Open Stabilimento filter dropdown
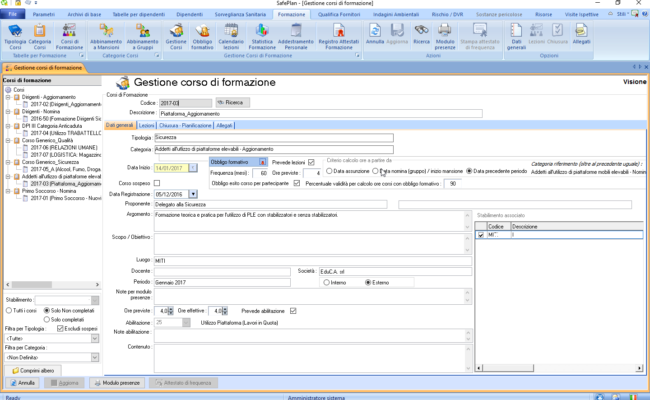The image size is (650, 400). click(95, 300)
